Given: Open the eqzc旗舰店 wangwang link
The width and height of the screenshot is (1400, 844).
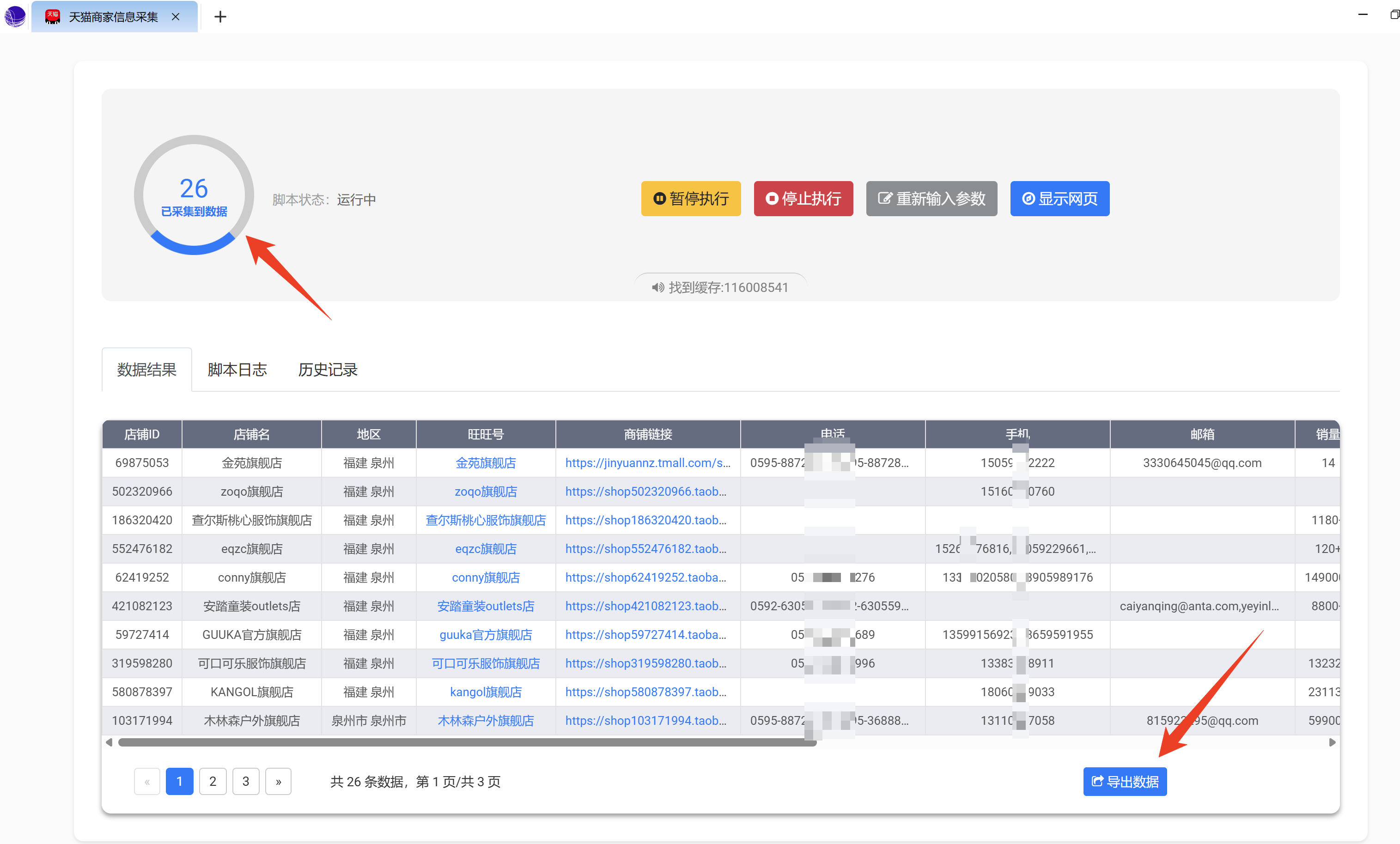Looking at the screenshot, I should pos(486,549).
